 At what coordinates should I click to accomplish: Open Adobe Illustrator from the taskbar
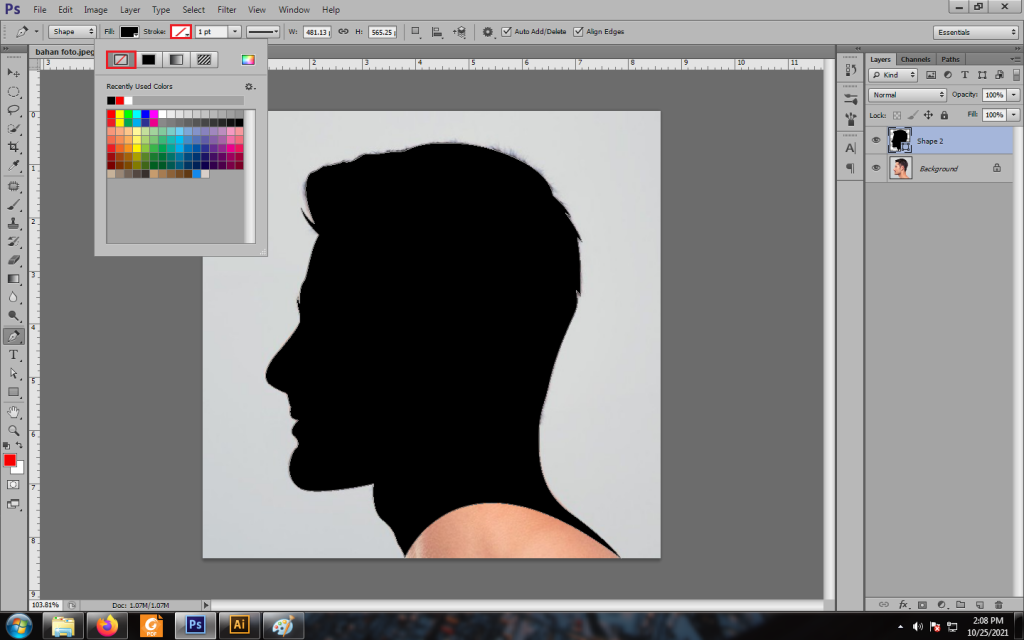click(x=239, y=625)
